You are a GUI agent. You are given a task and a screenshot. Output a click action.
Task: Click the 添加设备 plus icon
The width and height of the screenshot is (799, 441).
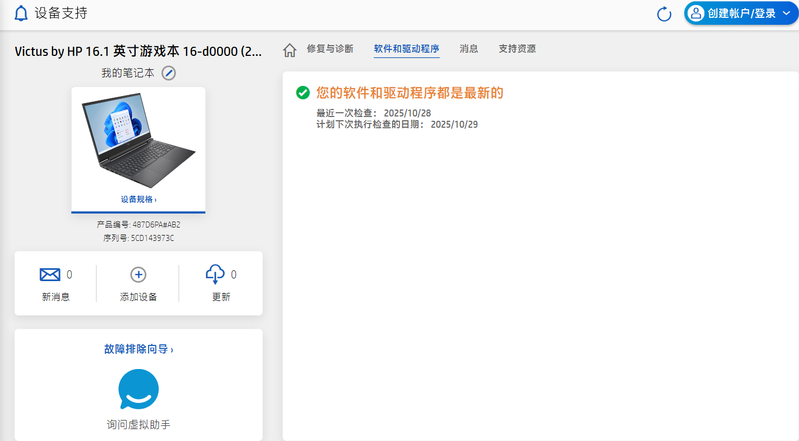[x=138, y=275]
